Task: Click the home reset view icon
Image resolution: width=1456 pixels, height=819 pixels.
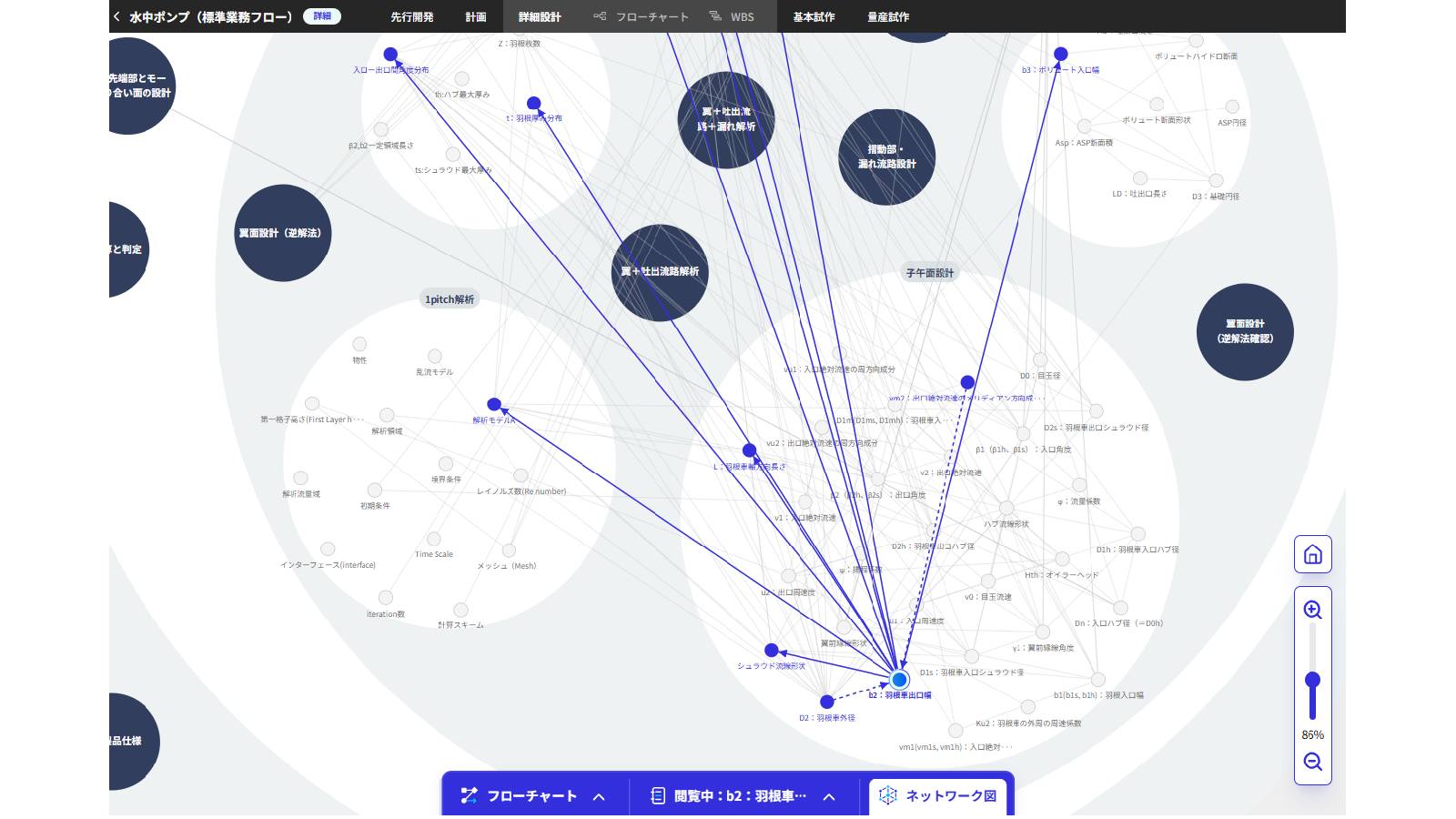Action: (1312, 554)
